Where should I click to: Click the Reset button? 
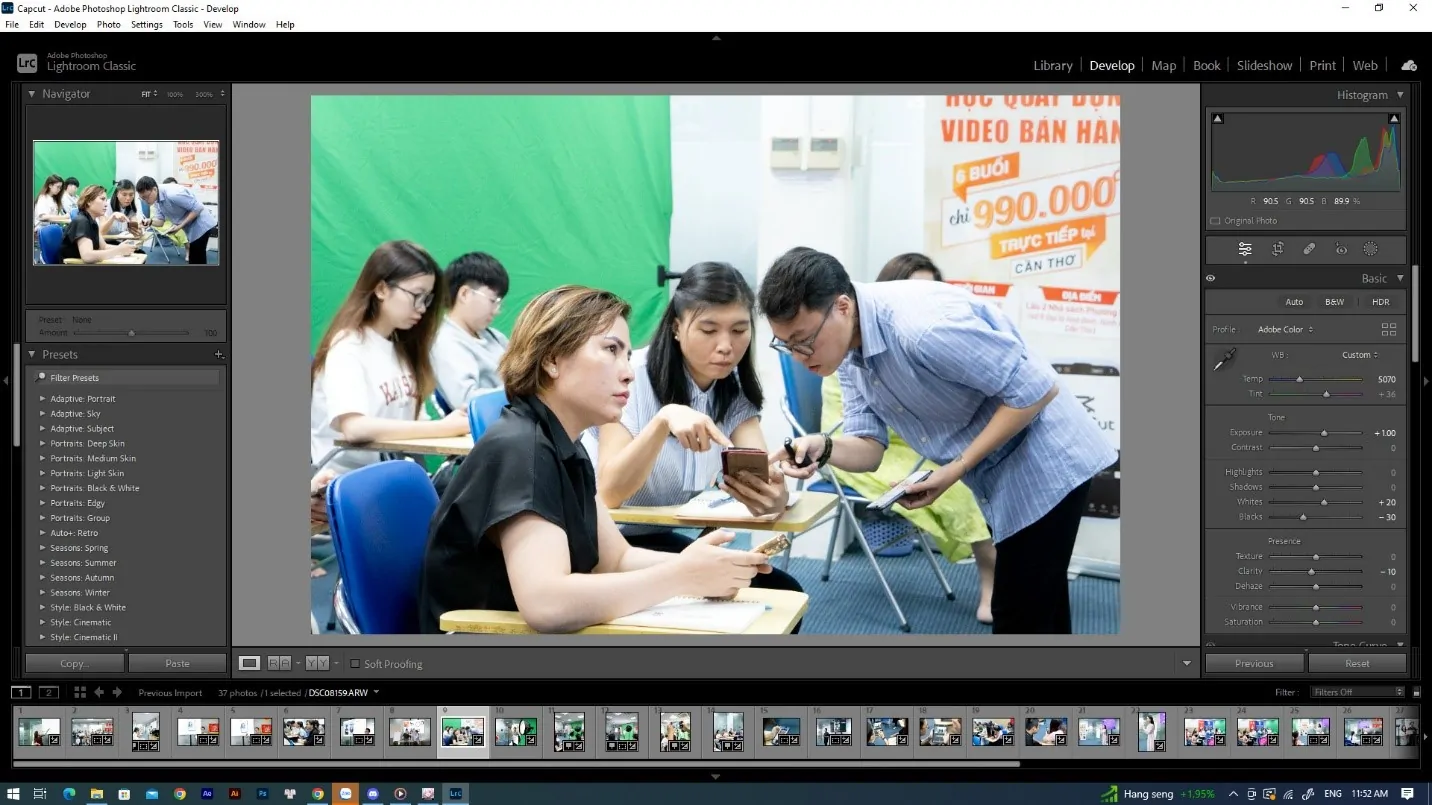tap(1356, 663)
